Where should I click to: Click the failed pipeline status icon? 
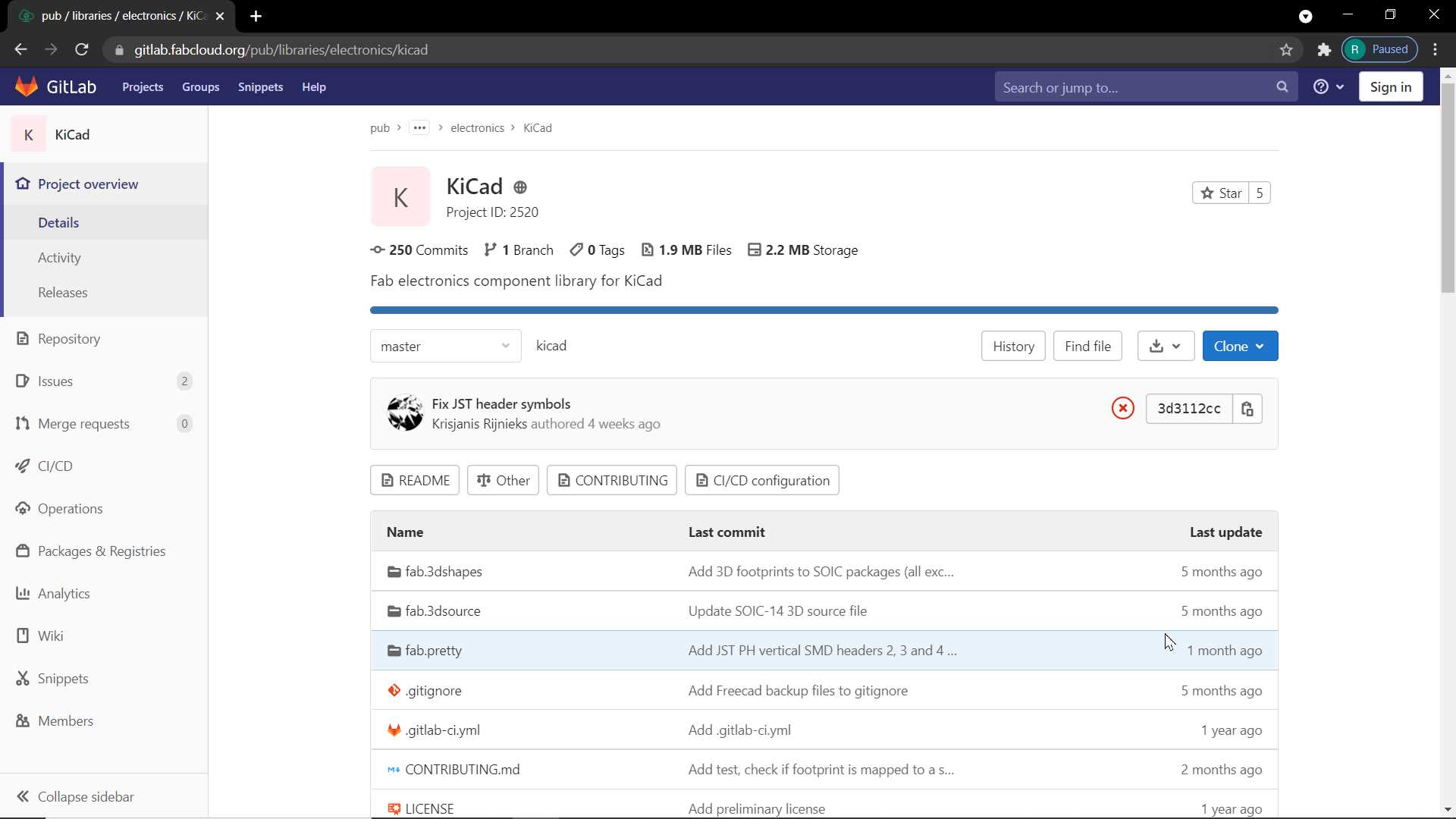(1123, 409)
